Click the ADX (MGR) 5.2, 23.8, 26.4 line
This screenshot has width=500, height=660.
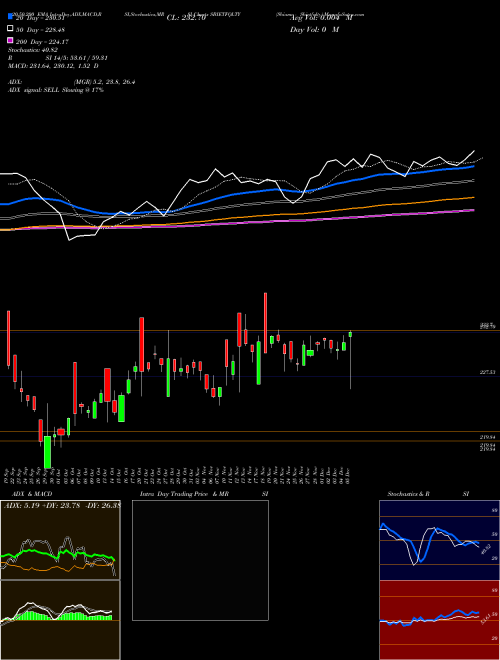[72, 82]
